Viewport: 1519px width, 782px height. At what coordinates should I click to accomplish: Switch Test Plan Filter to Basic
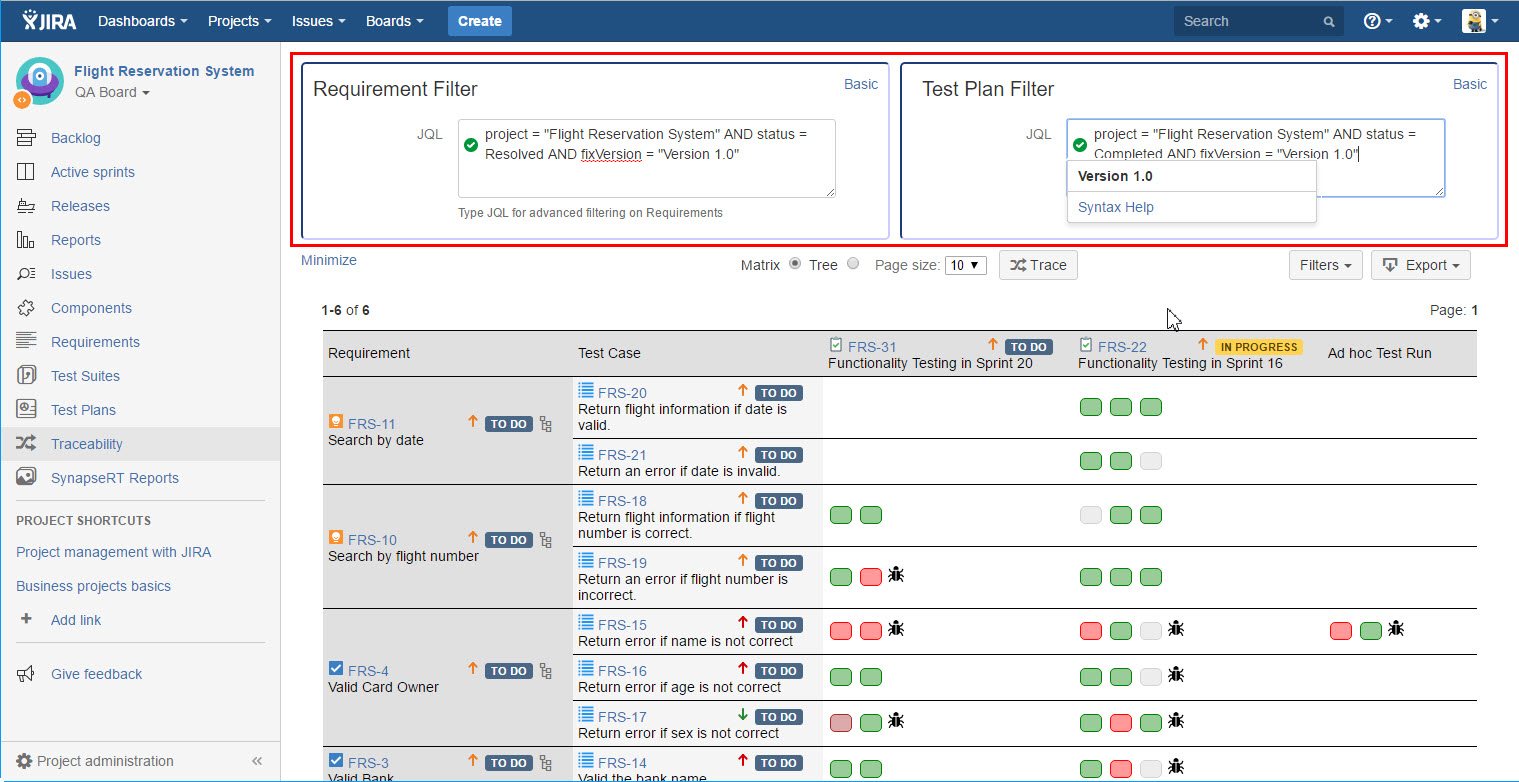point(1470,84)
